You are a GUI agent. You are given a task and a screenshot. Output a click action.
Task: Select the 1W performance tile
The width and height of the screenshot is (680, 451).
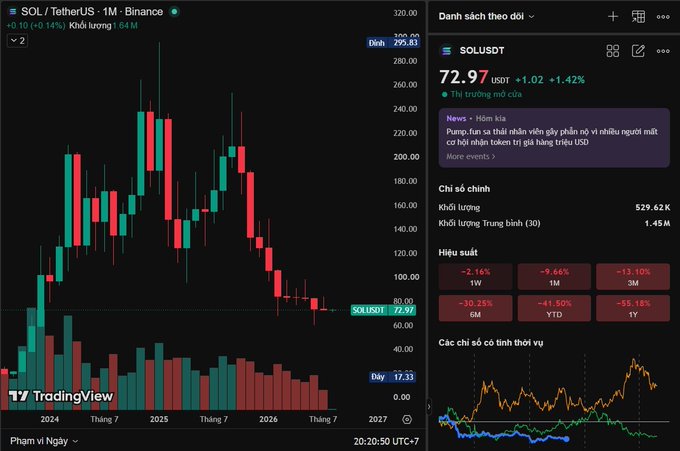coord(475,277)
